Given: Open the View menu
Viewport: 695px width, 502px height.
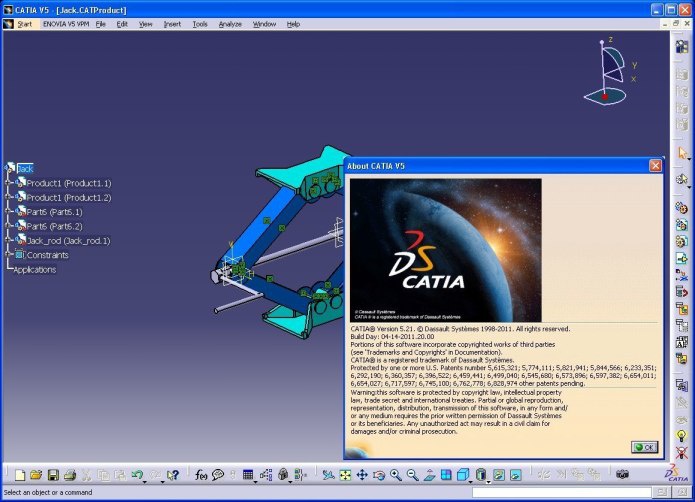Looking at the screenshot, I should coord(145,24).
